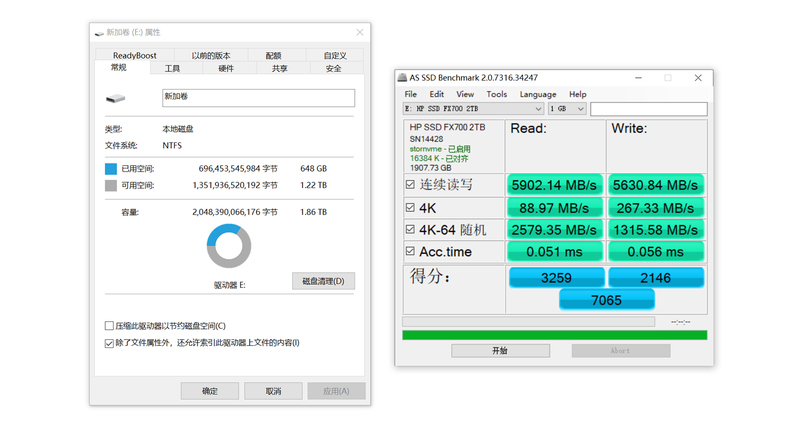Click the green benchmark progress bar
Screen dimensions: 800x429
[555, 335]
